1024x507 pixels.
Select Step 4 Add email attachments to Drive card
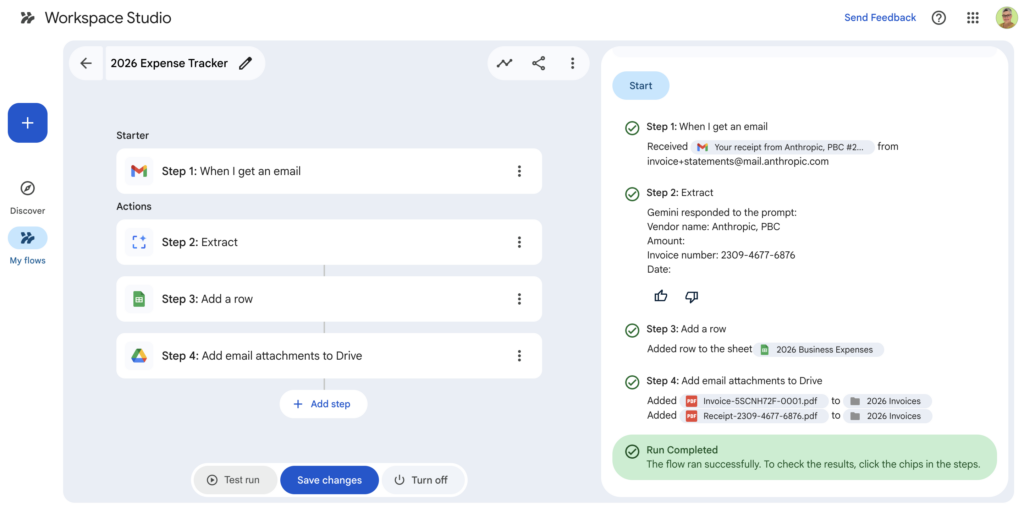(329, 356)
